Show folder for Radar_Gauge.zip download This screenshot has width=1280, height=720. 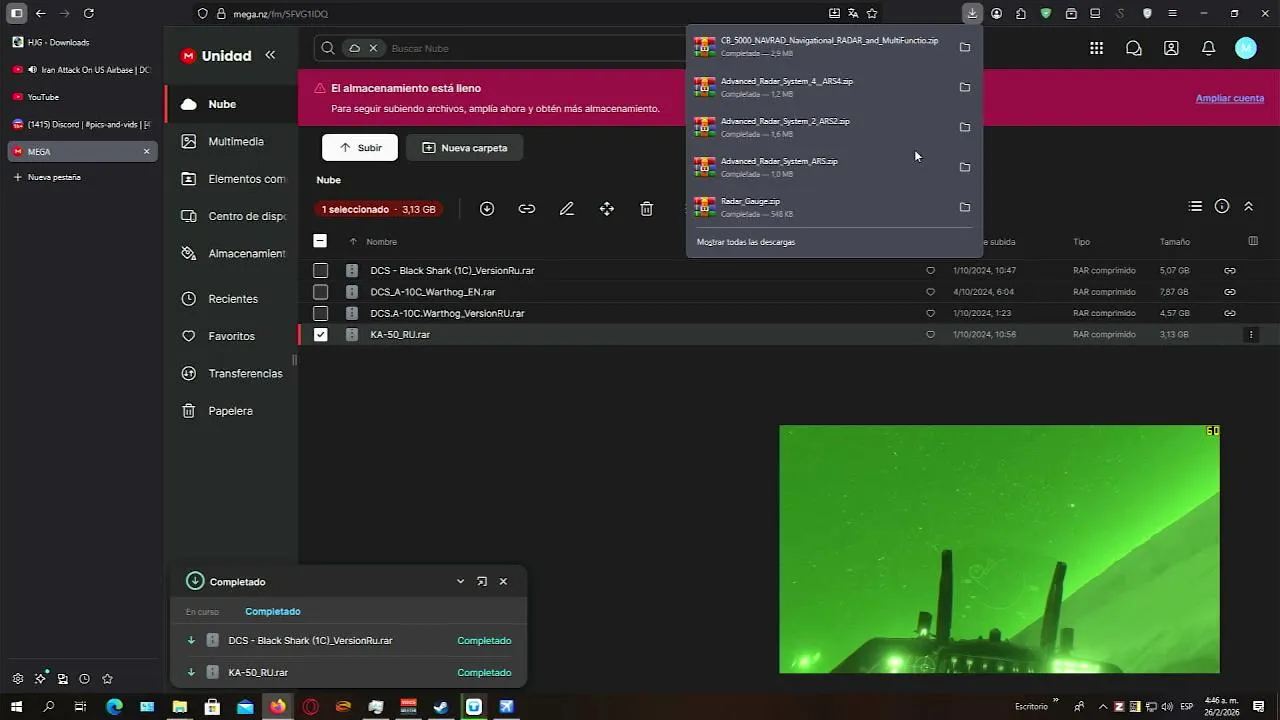tap(965, 207)
